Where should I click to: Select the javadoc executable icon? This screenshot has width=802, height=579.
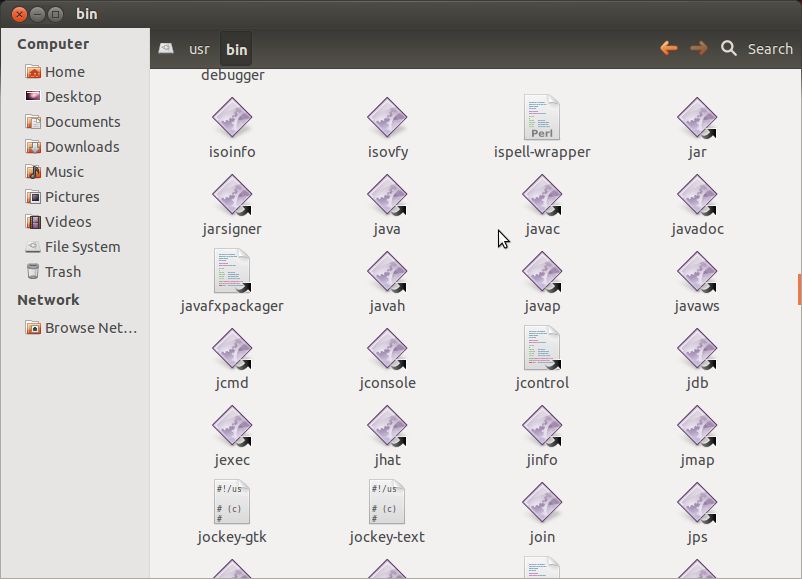tap(697, 194)
